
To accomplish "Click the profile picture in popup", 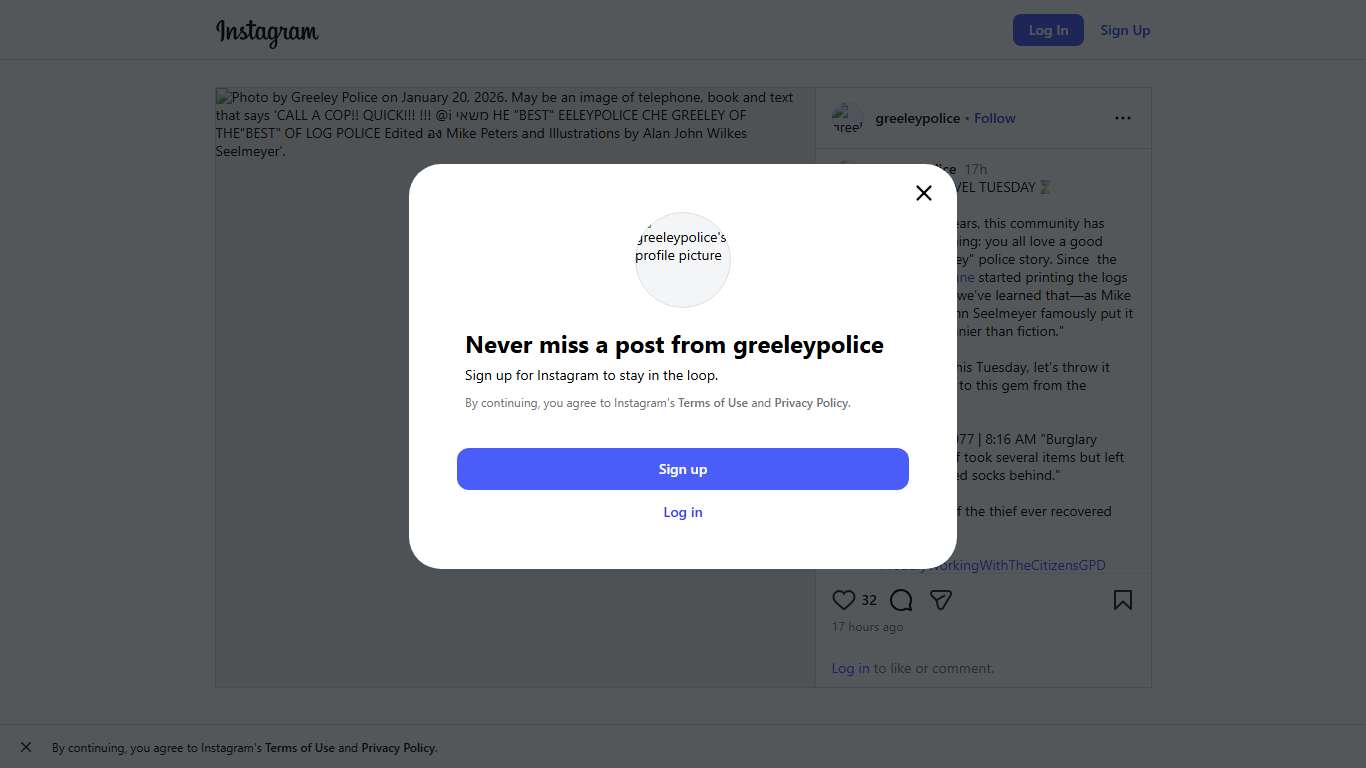I will (683, 259).
